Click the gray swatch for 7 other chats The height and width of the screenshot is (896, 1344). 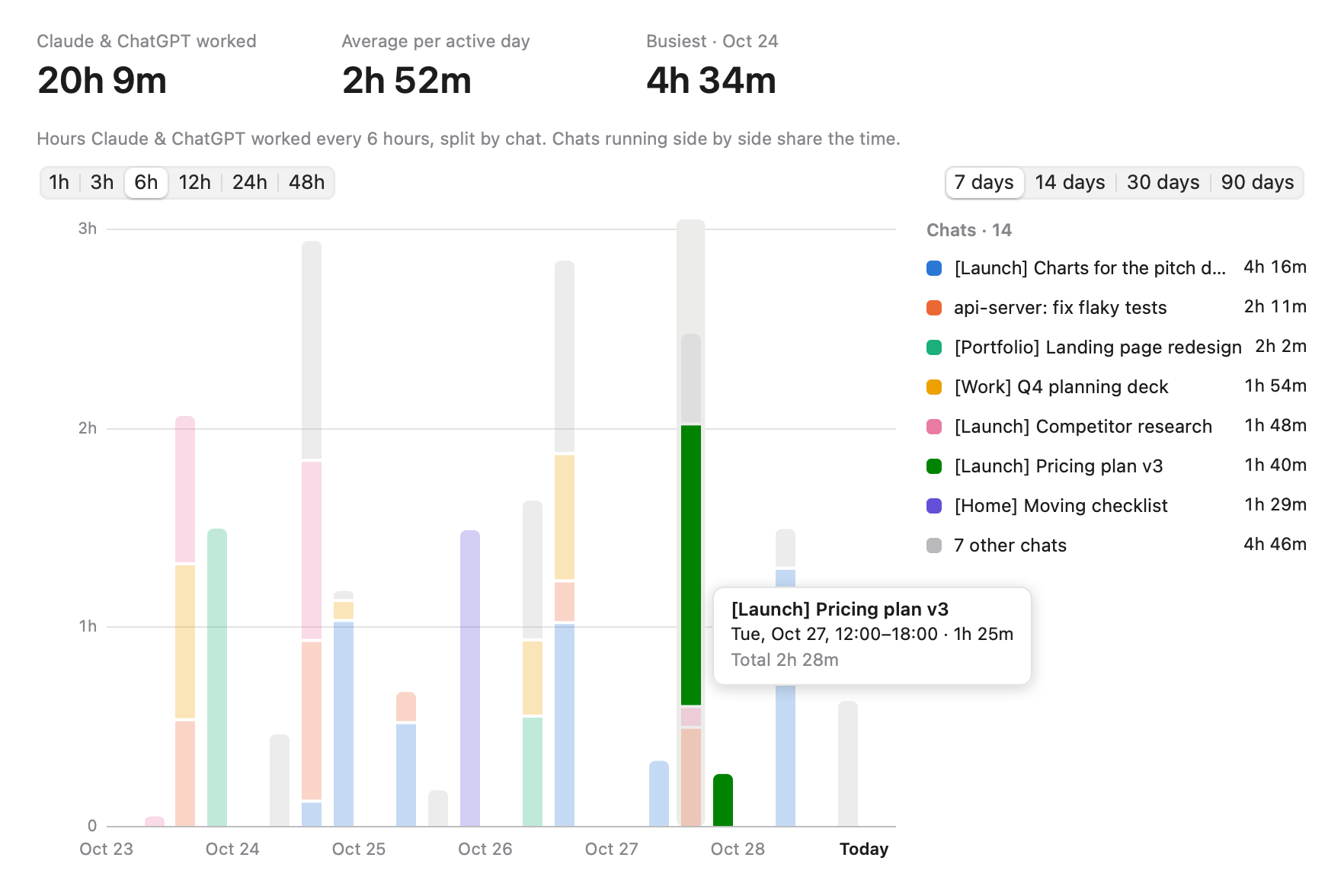click(x=934, y=546)
